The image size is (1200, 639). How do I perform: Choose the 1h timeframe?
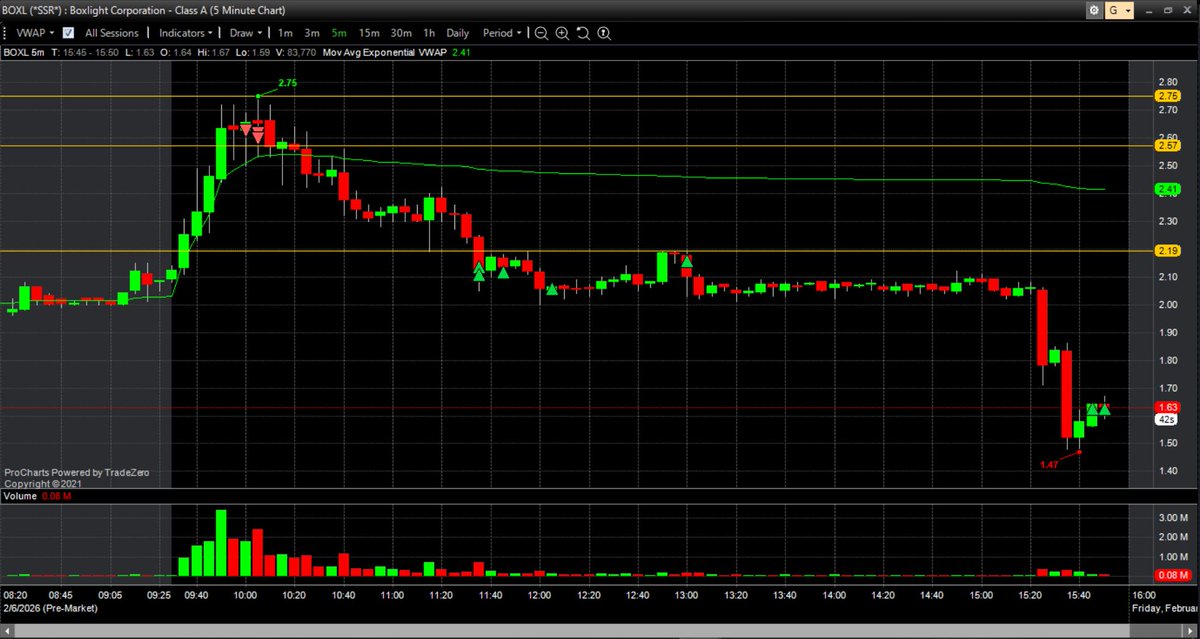coord(430,33)
